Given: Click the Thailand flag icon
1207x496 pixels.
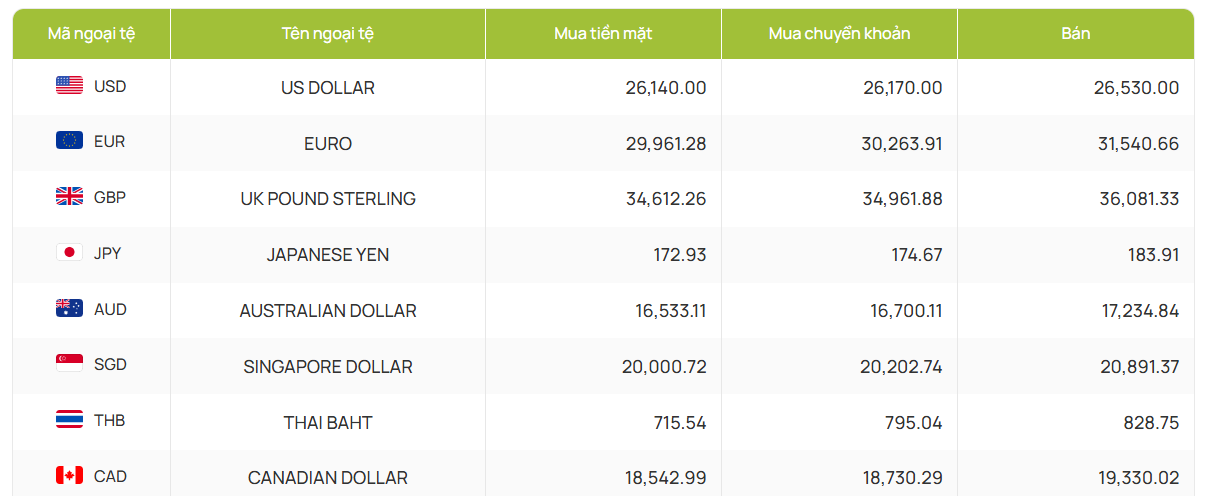Looking at the screenshot, I should point(69,420).
